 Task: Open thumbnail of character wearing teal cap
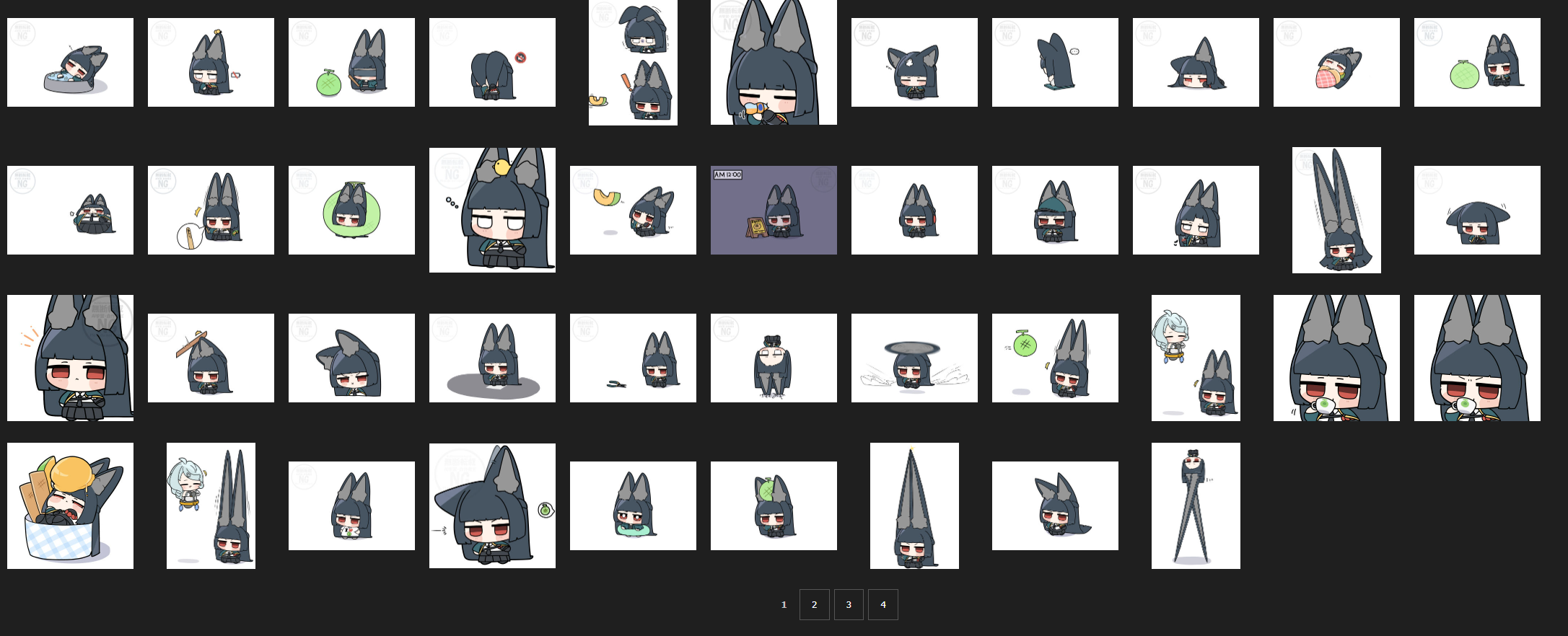[1055, 210]
